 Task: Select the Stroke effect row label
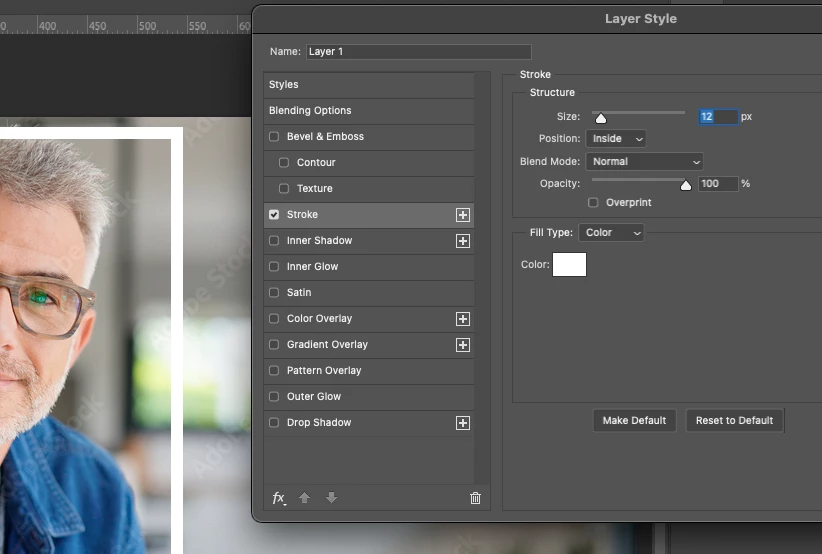point(302,214)
